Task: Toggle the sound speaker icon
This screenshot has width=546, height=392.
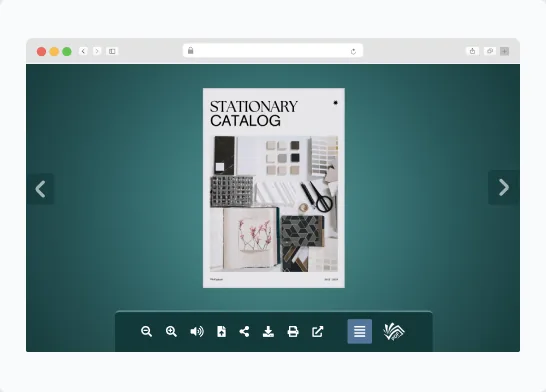Action: point(197,331)
